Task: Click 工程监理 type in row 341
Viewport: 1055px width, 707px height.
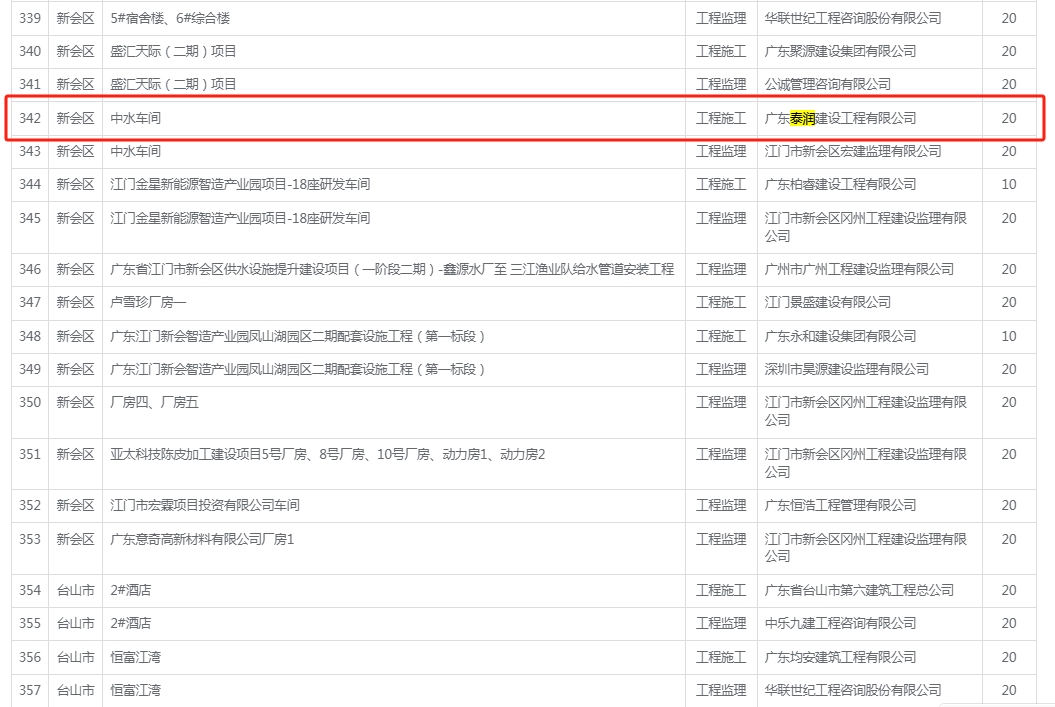Action: click(721, 84)
